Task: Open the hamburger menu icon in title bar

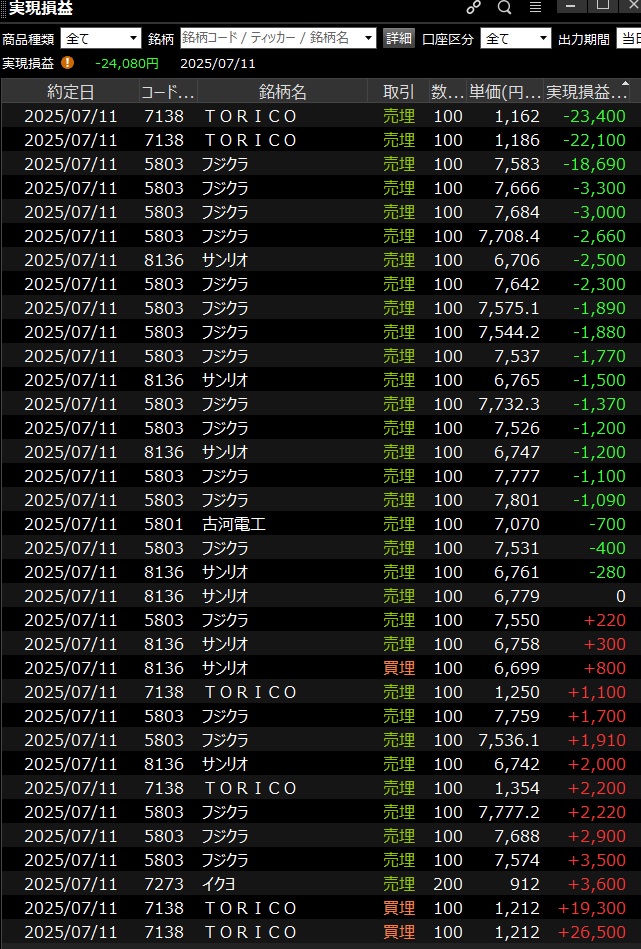Action: tap(535, 7)
